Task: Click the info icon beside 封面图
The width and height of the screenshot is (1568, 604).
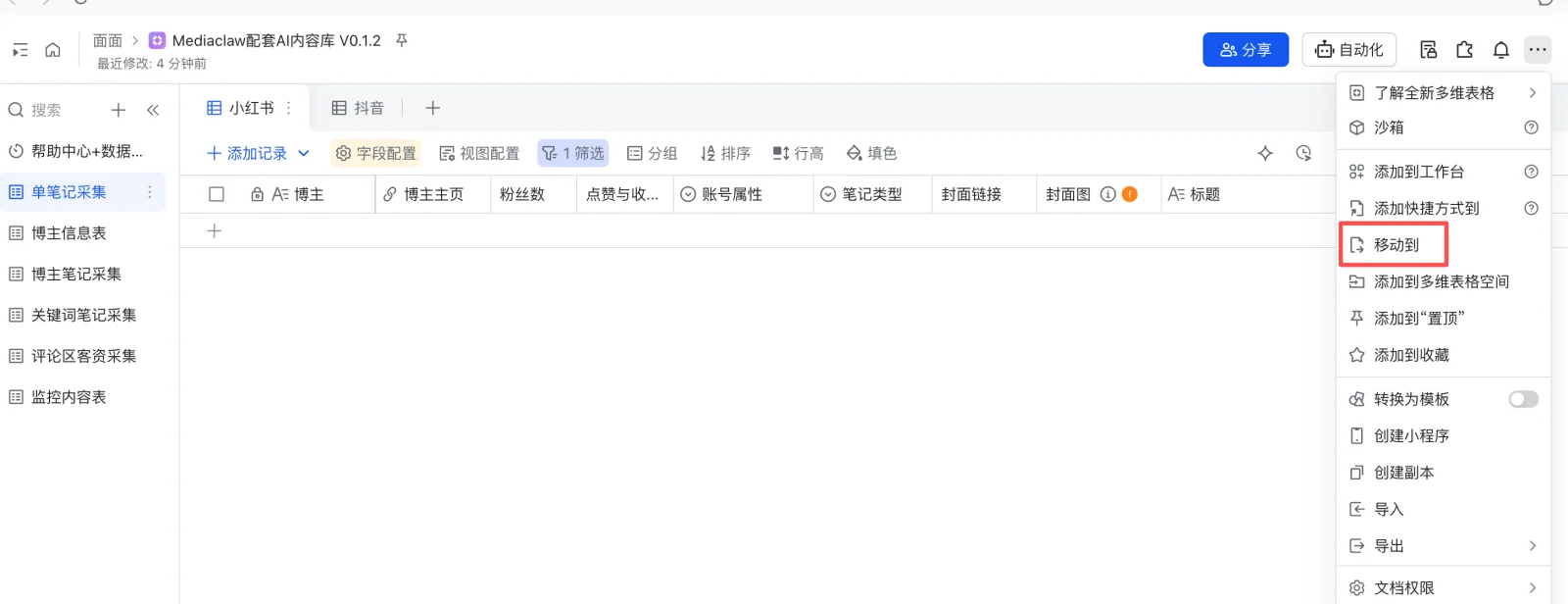Action: tap(1107, 194)
